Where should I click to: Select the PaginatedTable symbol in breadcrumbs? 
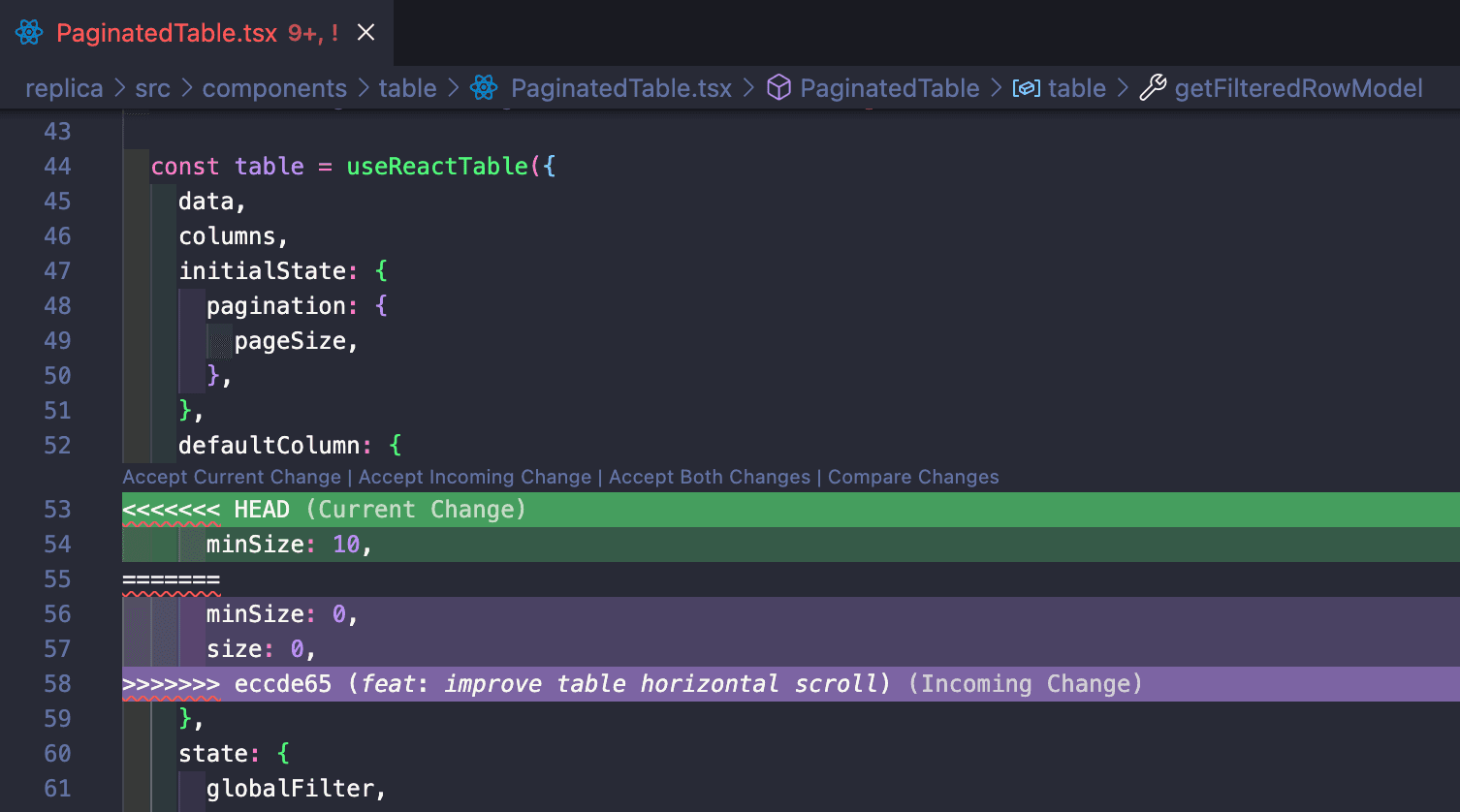[x=889, y=88]
